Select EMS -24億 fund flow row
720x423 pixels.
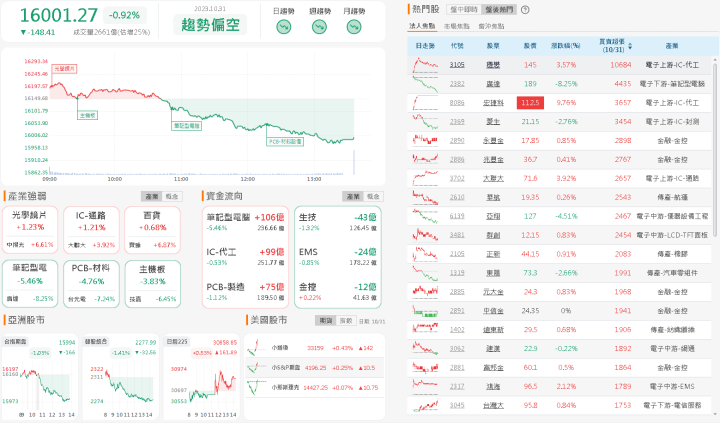tap(338, 256)
